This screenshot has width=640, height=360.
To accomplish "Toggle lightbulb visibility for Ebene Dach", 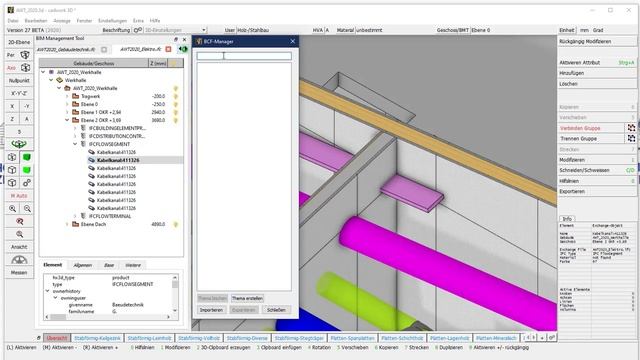I will (x=176, y=224).
